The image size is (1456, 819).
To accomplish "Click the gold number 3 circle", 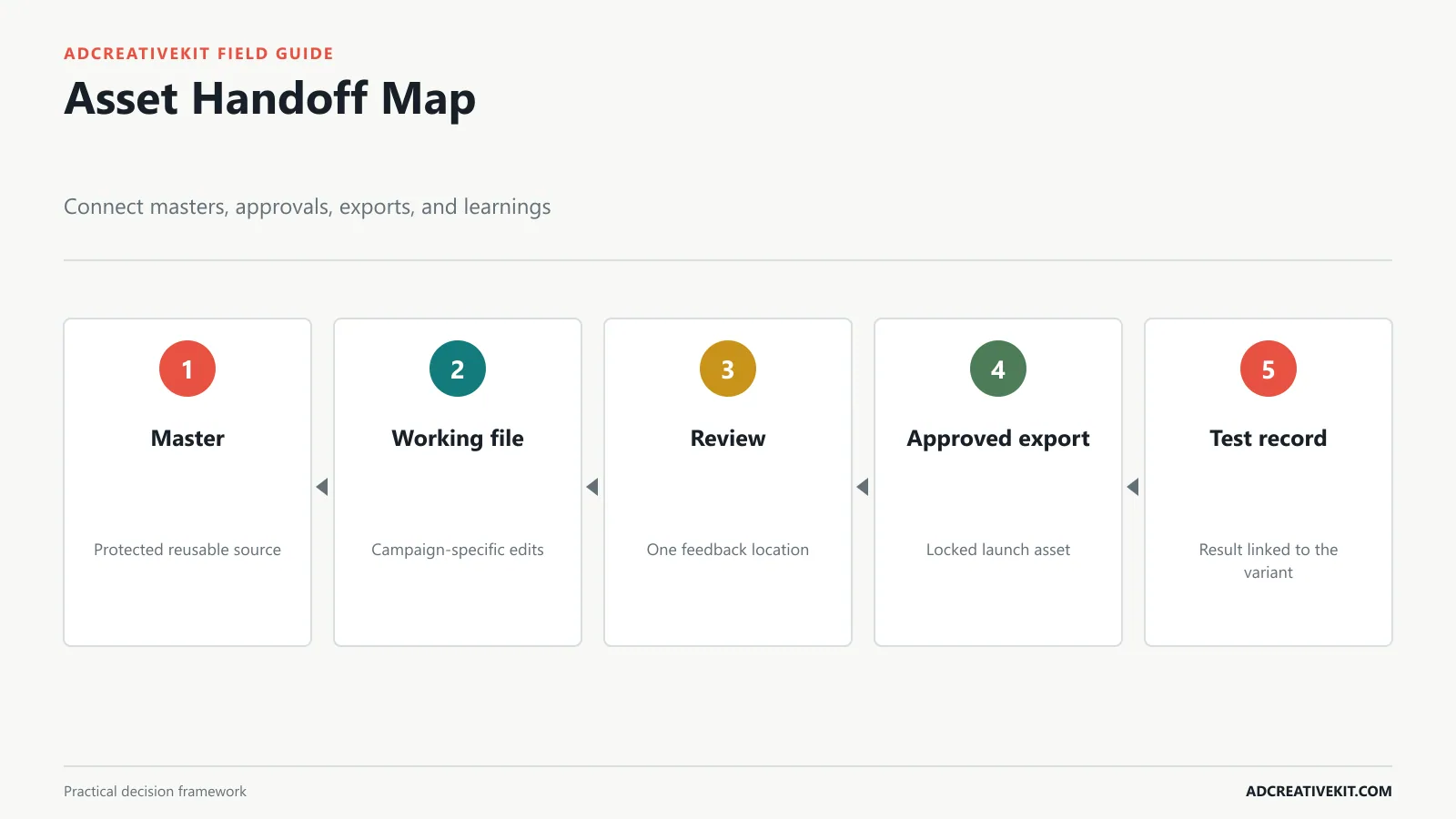I will click(728, 369).
